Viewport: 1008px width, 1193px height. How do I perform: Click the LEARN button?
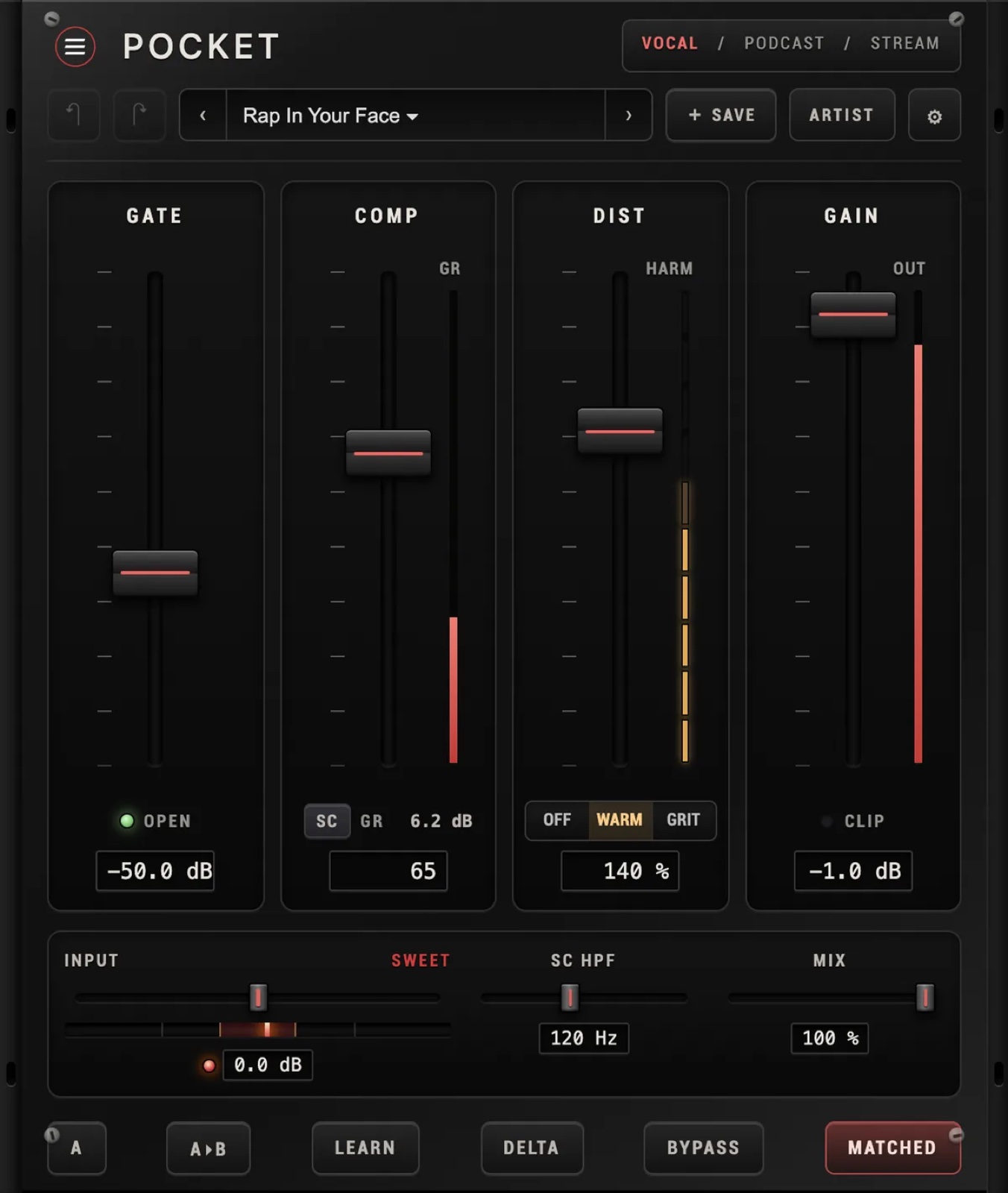point(365,1148)
